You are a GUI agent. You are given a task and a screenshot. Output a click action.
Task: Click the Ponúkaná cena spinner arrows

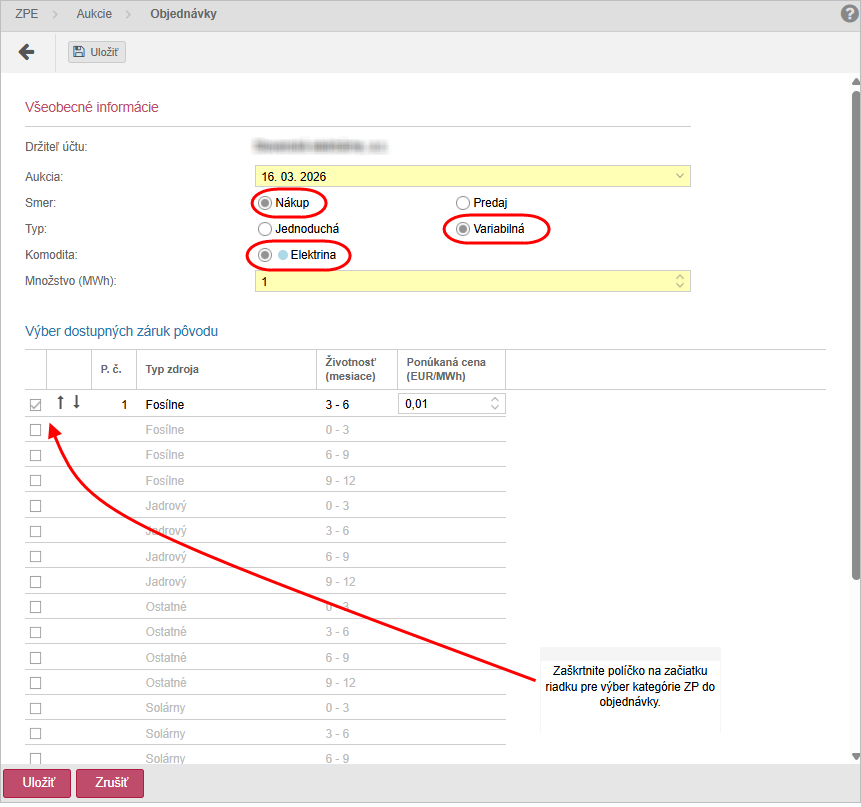click(495, 404)
